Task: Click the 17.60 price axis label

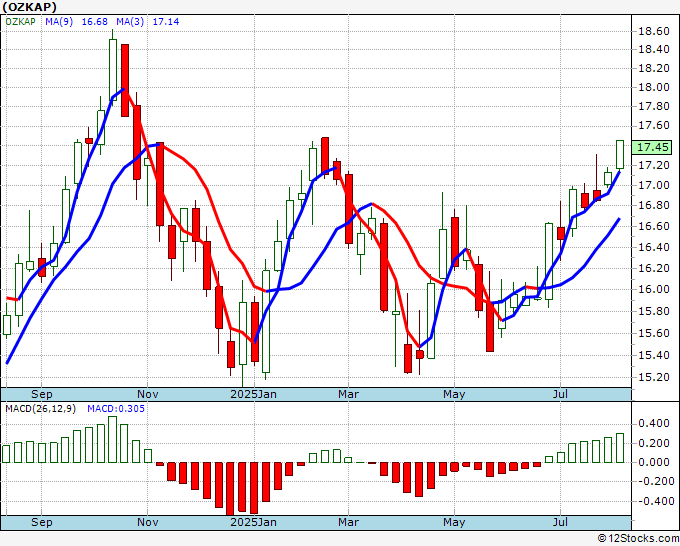Action: click(654, 126)
